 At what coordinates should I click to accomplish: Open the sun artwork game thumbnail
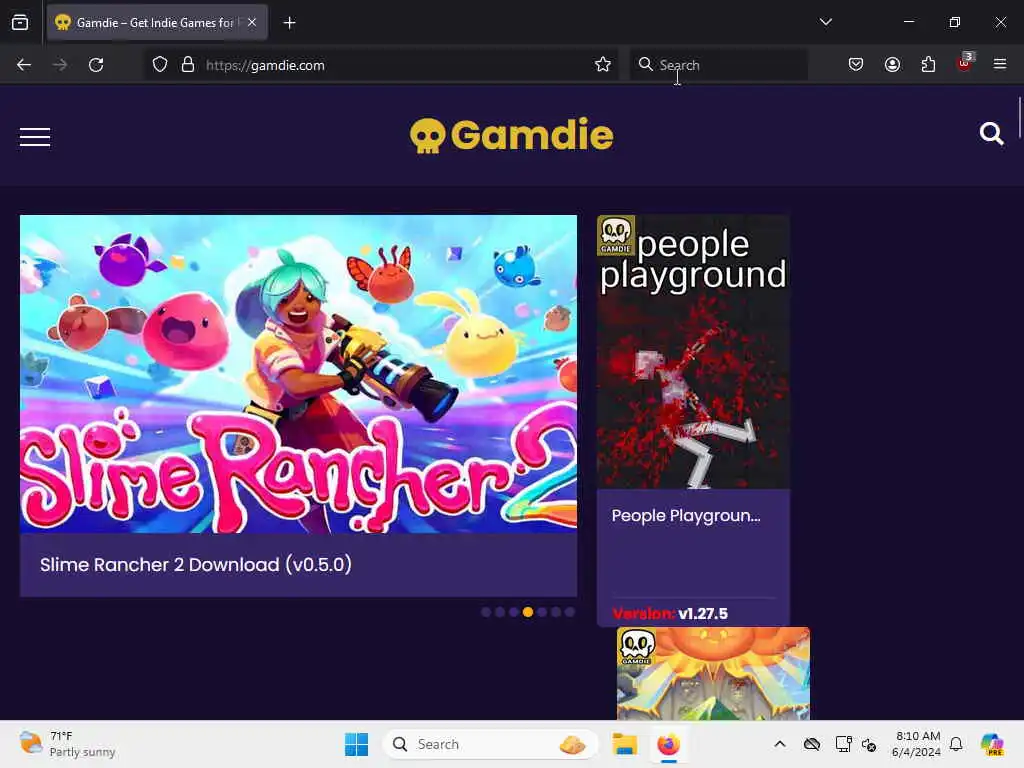[x=713, y=673]
